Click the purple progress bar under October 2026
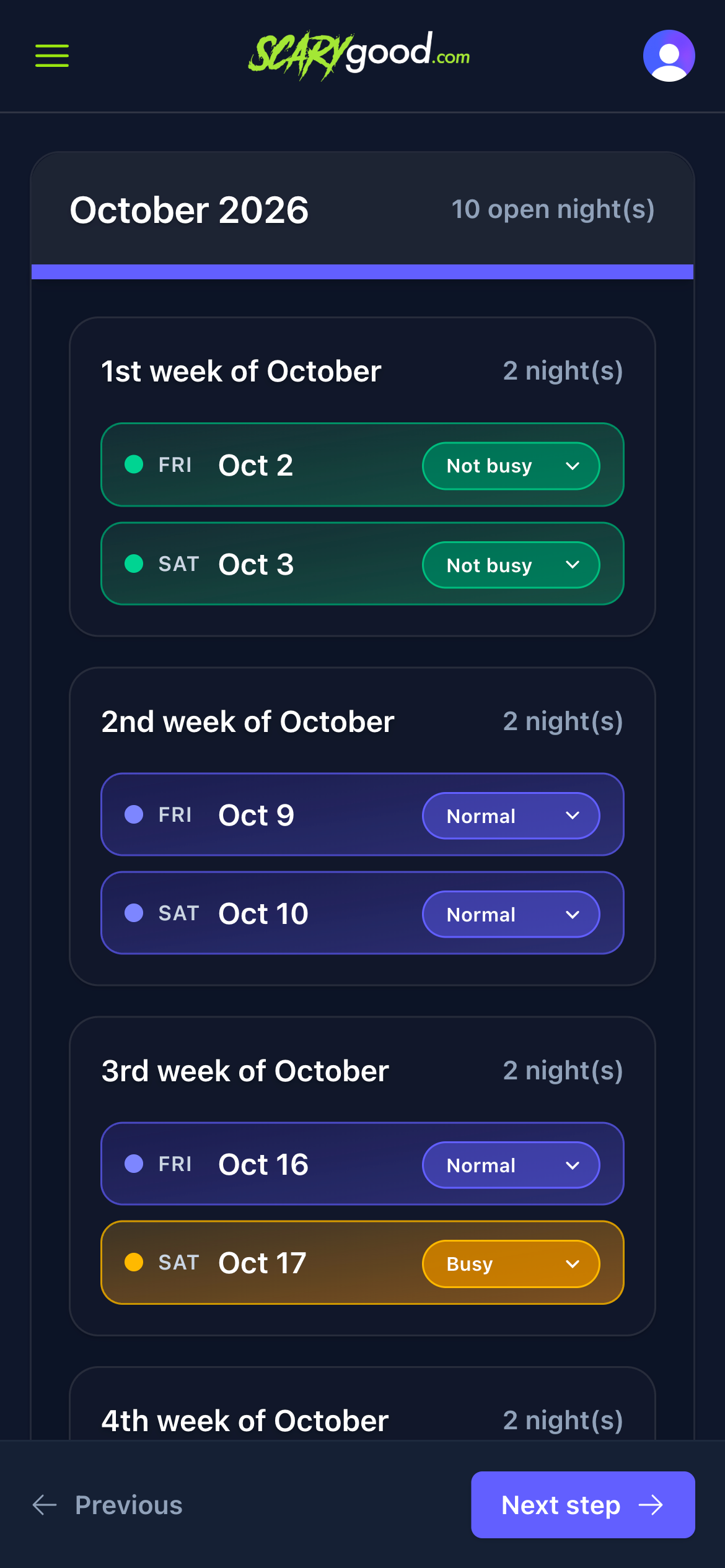725x1568 pixels. click(x=362, y=271)
